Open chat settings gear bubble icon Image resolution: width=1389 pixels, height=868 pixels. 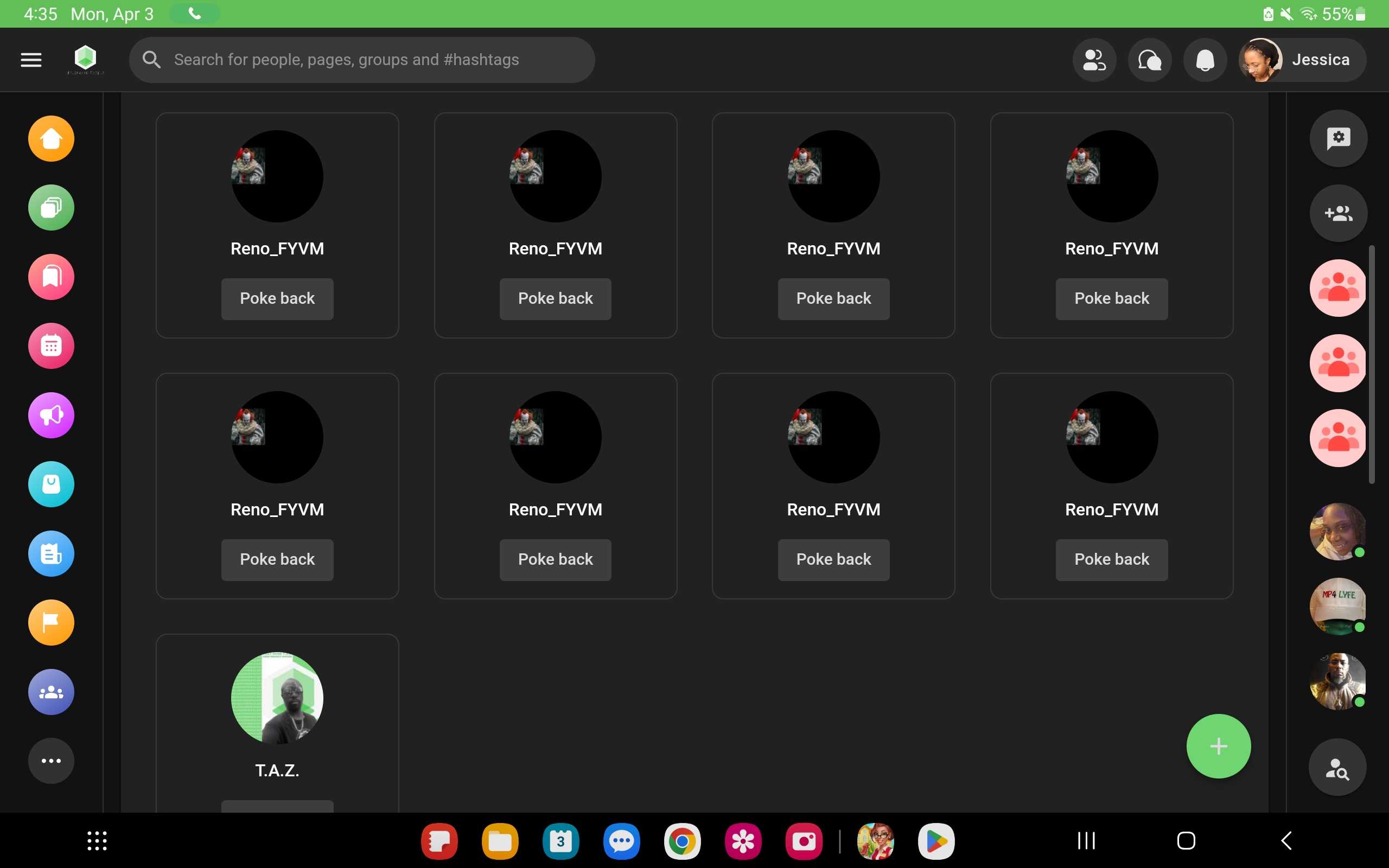click(x=1338, y=138)
